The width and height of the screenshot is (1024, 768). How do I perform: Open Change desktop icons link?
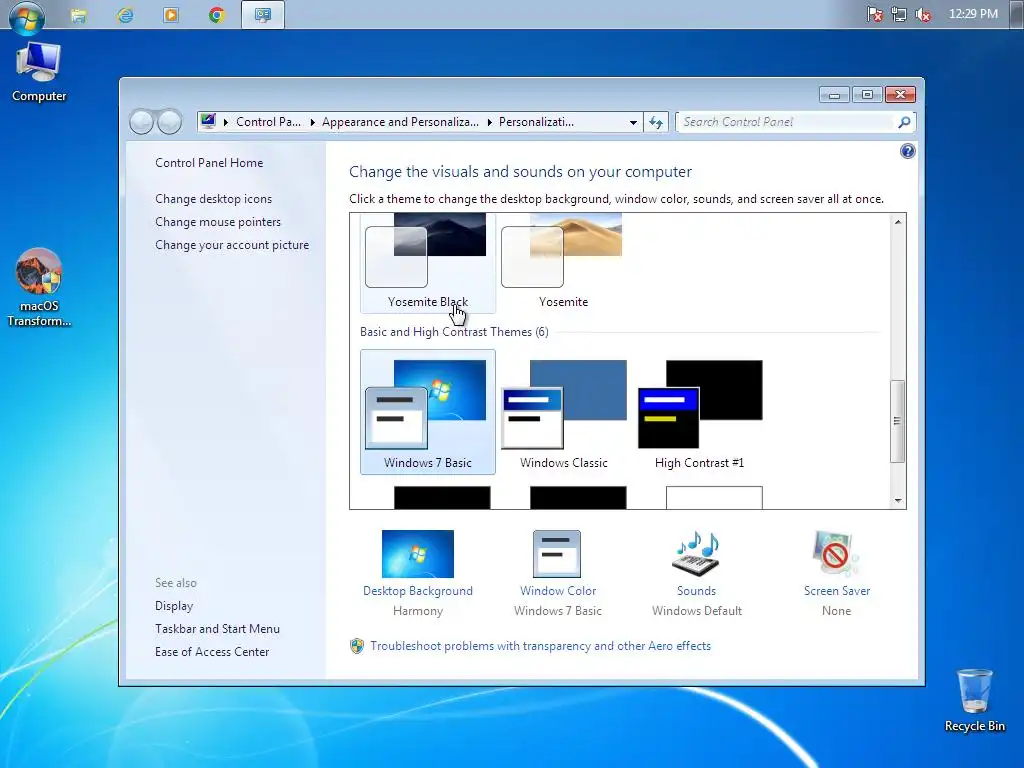[214, 199]
